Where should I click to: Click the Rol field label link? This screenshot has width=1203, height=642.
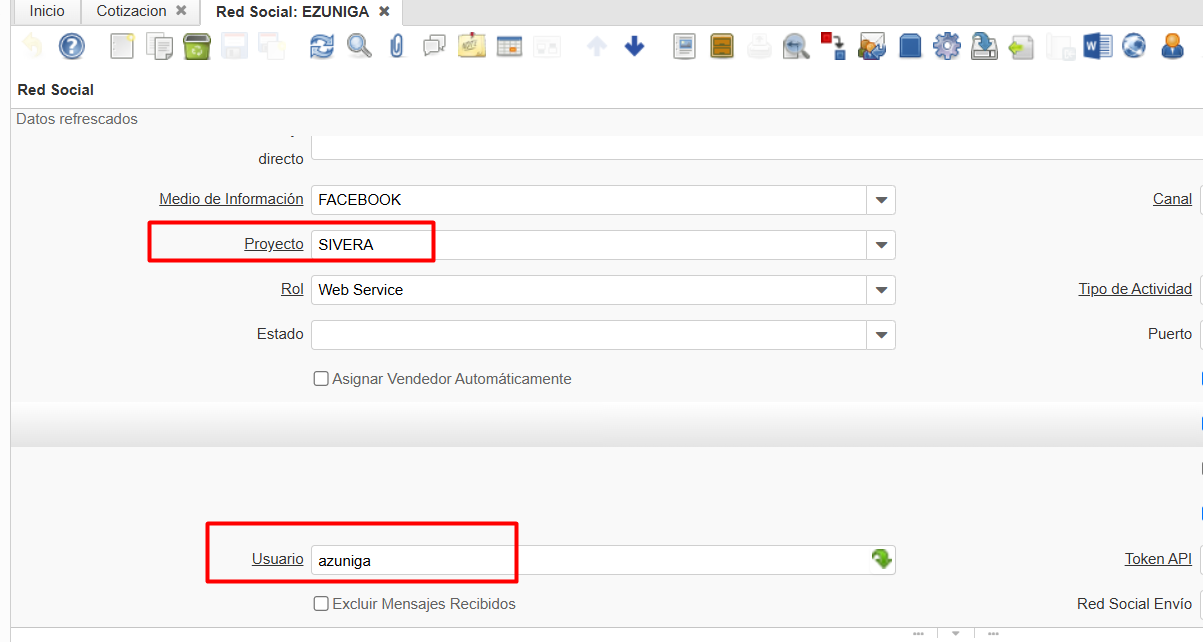(x=292, y=289)
